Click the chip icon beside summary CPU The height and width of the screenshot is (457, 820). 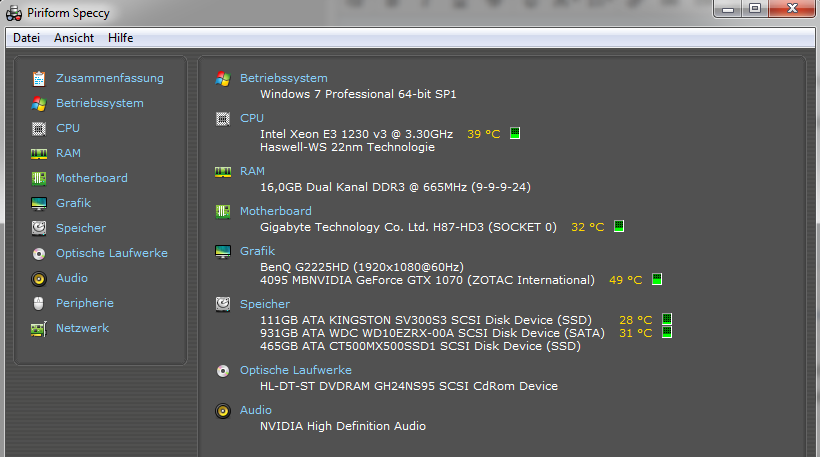[223, 119]
